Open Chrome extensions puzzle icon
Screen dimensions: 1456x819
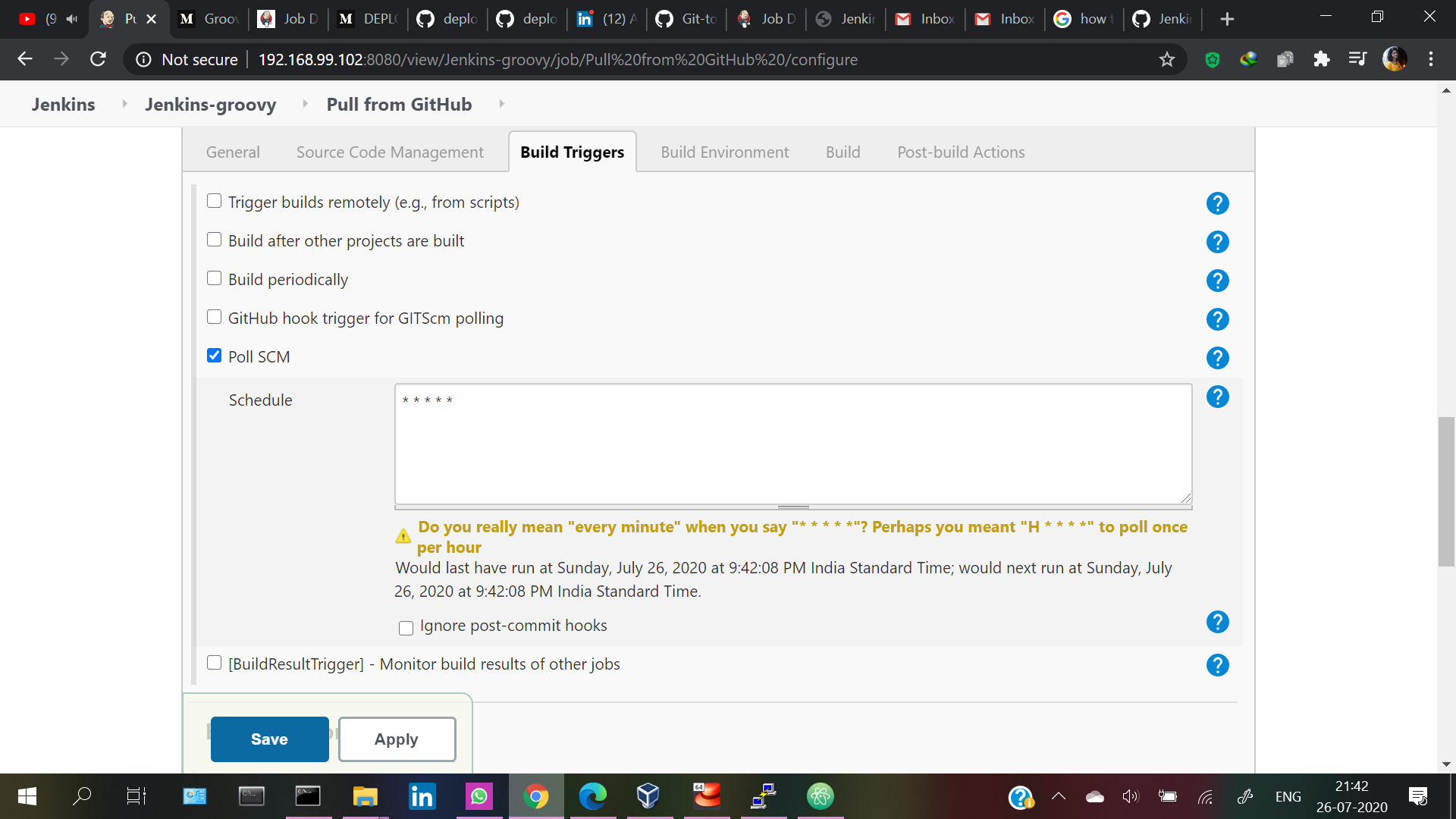click(x=1321, y=59)
